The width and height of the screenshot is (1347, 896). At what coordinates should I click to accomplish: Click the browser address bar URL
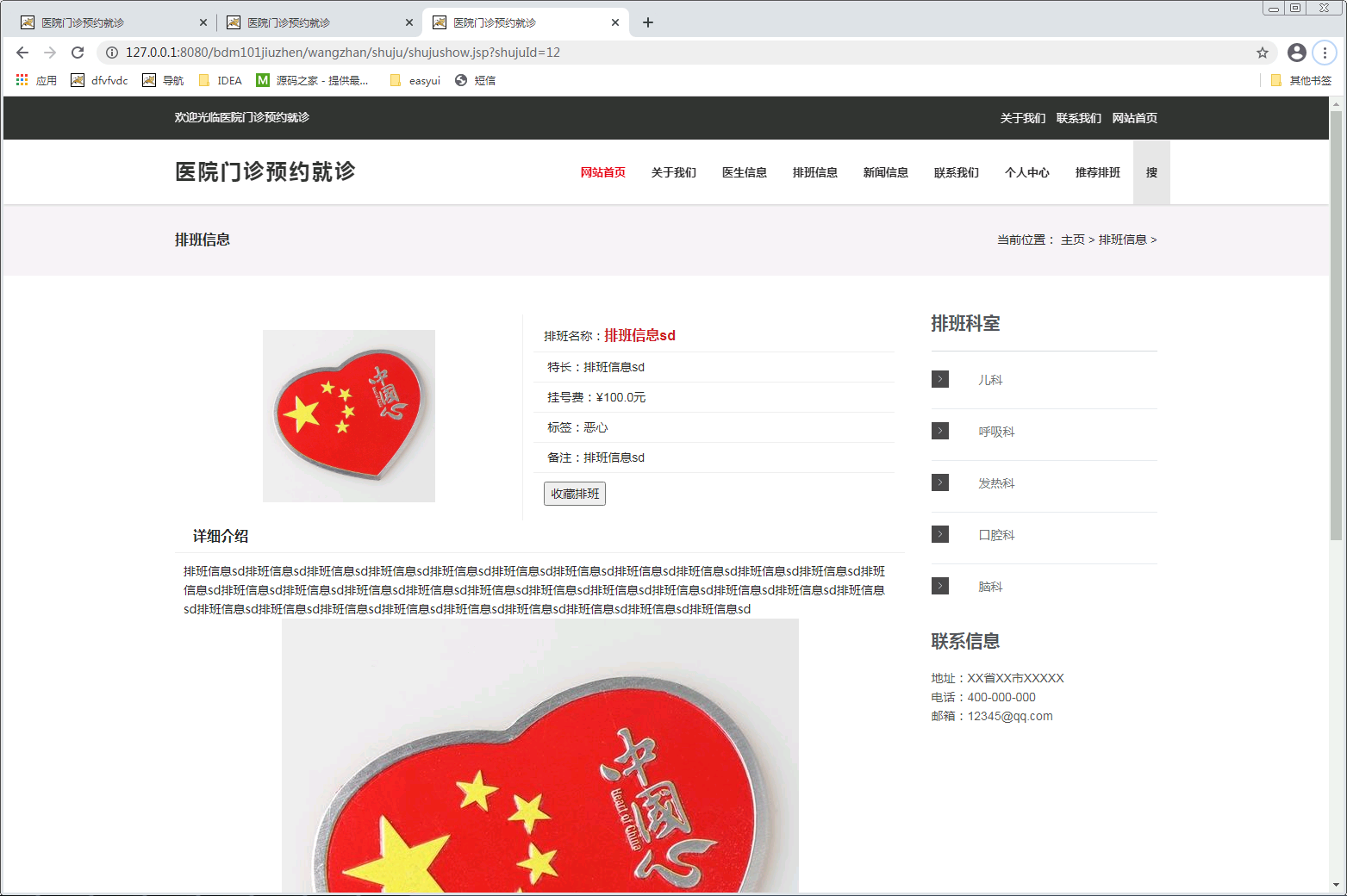[343, 53]
